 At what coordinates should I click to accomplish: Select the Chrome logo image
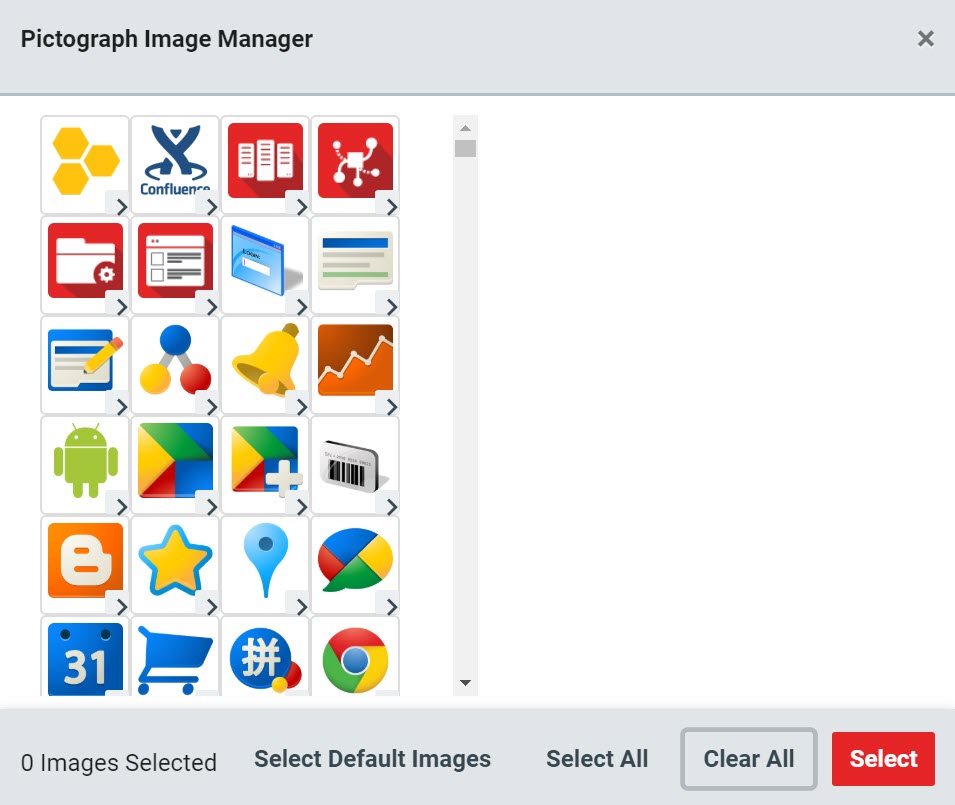click(x=356, y=658)
